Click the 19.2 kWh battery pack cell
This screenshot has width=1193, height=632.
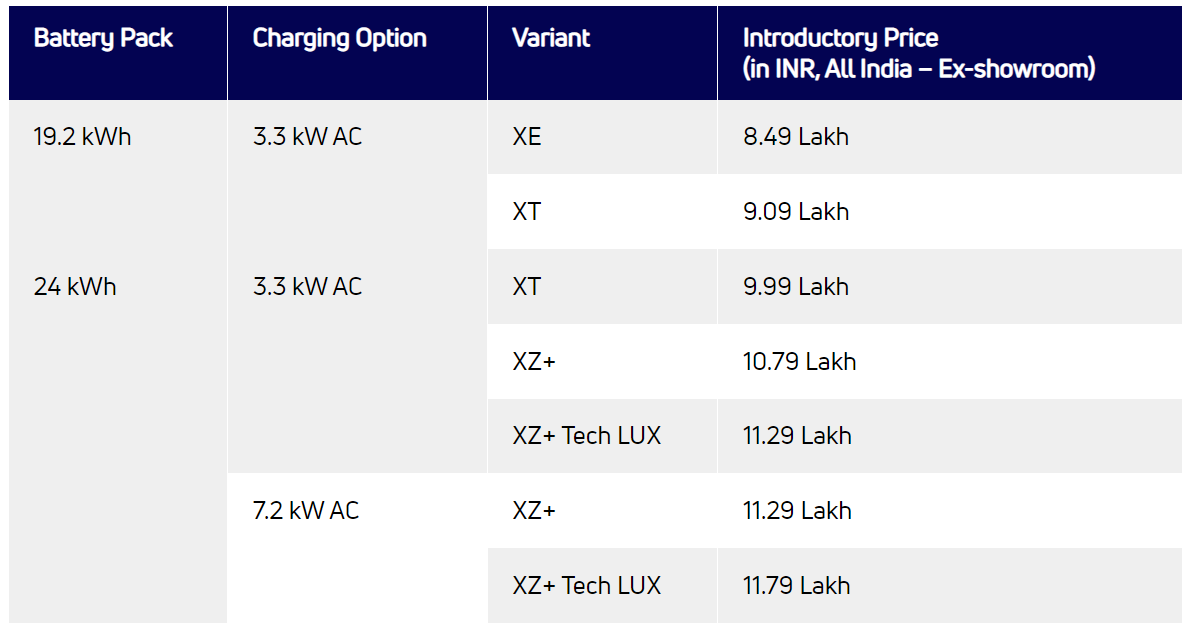tap(82, 137)
